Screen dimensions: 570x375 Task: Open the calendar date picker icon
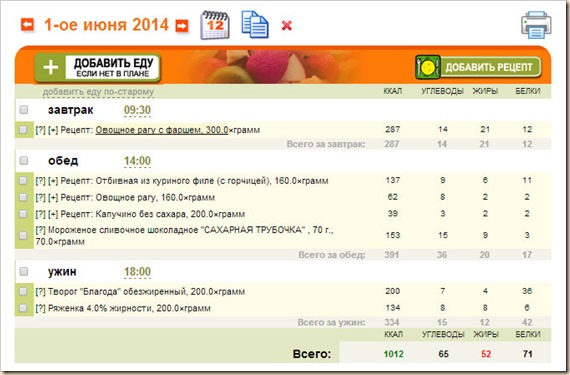(215, 25)
